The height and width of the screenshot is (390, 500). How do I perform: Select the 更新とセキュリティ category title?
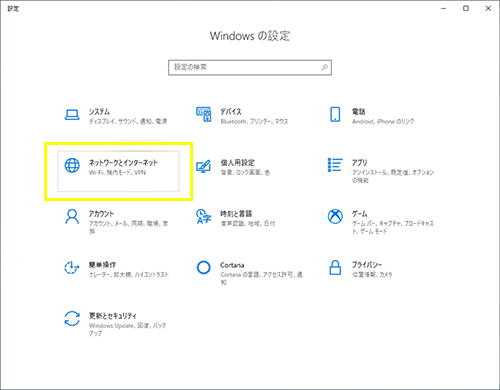[x=113, y=316]
